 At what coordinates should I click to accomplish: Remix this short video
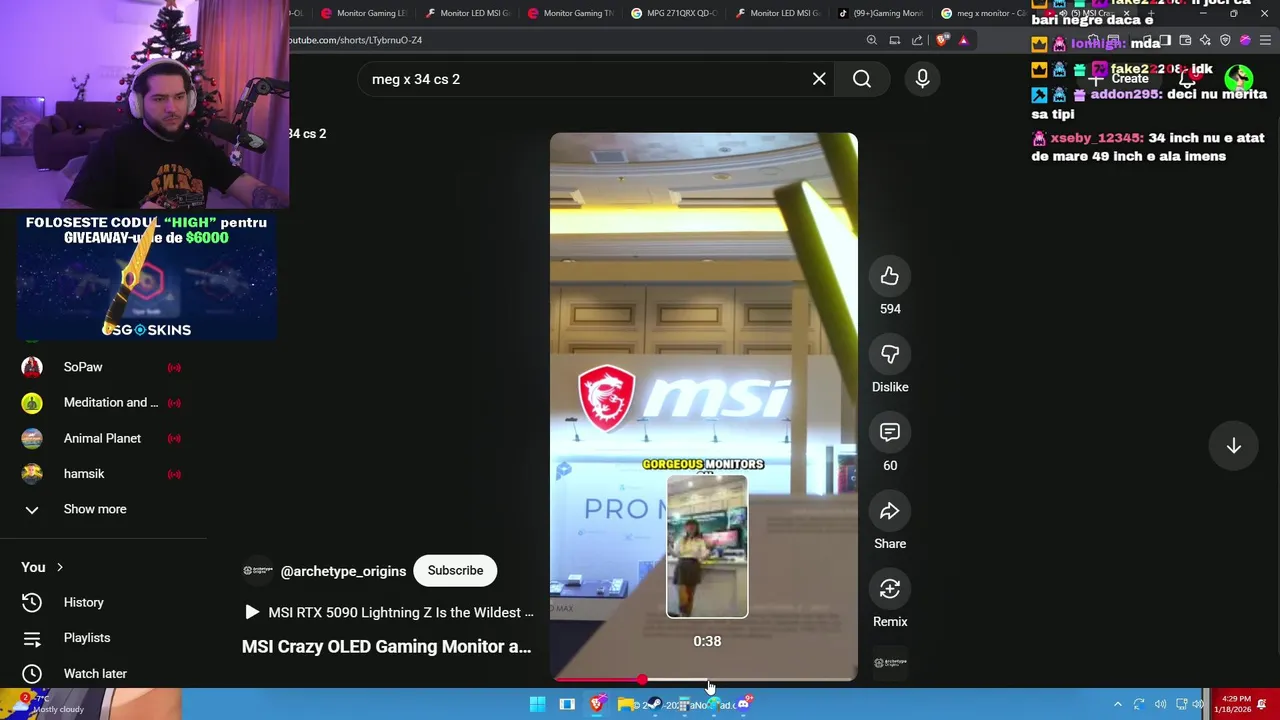[x=890, y=589]
